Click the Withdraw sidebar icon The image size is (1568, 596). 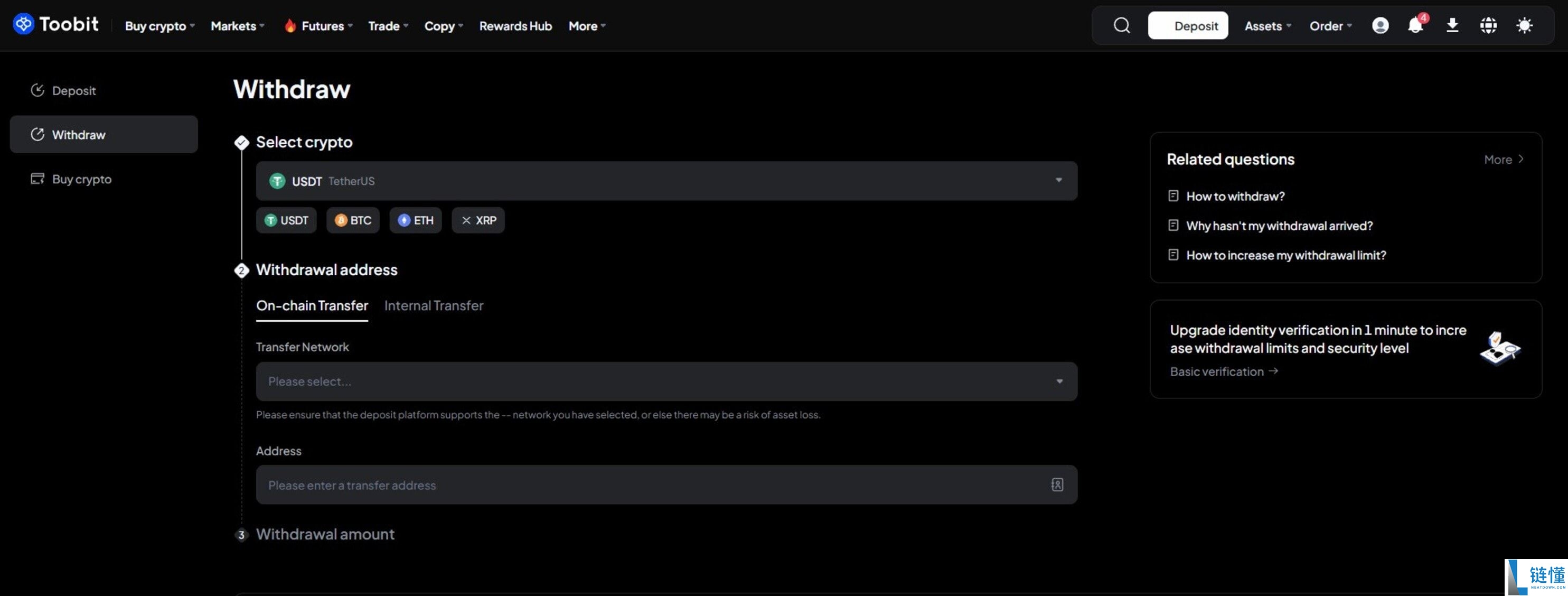pyautogui.click(x=37, y=135)
